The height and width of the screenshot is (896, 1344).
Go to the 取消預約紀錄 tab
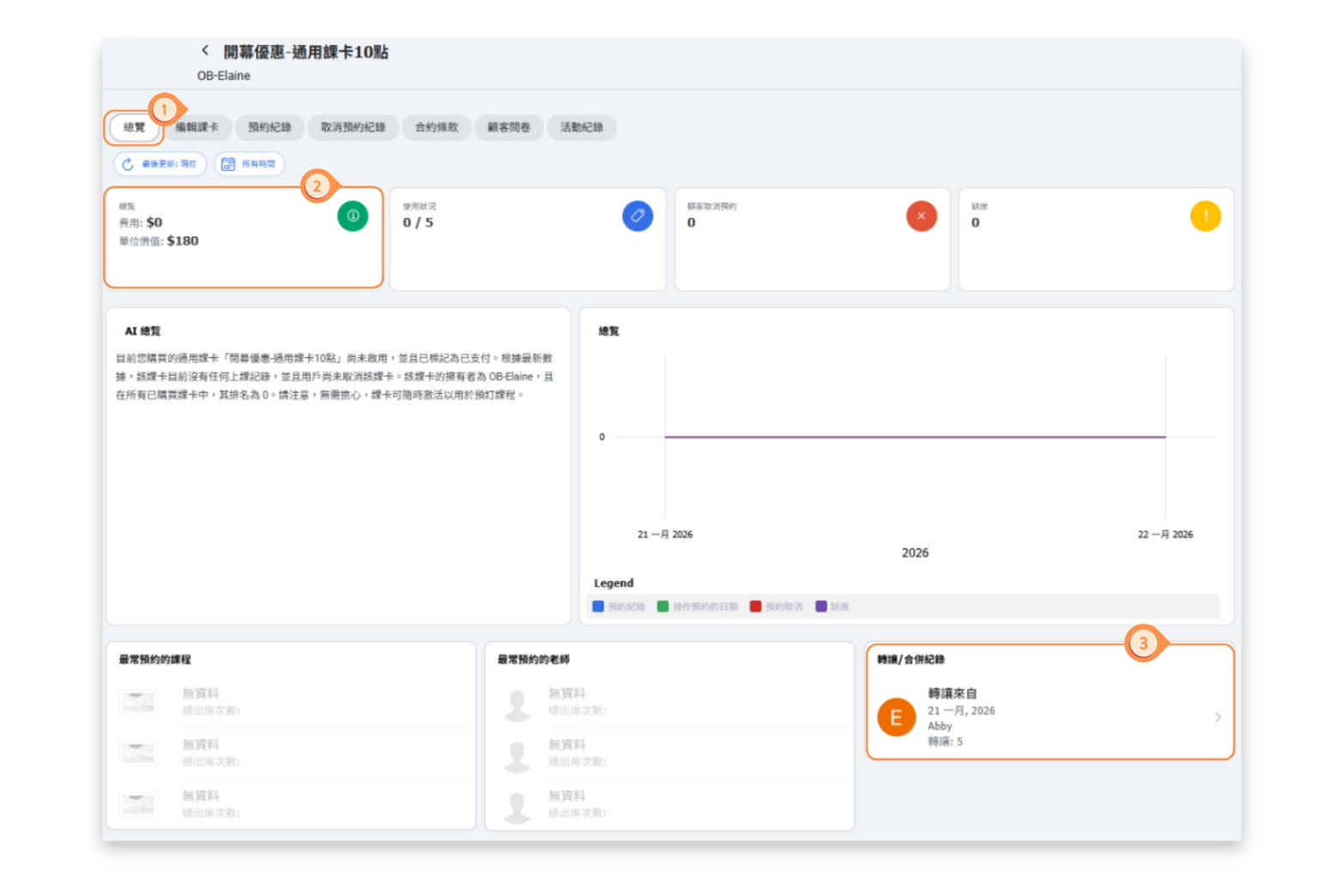click(x=353, y=128)
